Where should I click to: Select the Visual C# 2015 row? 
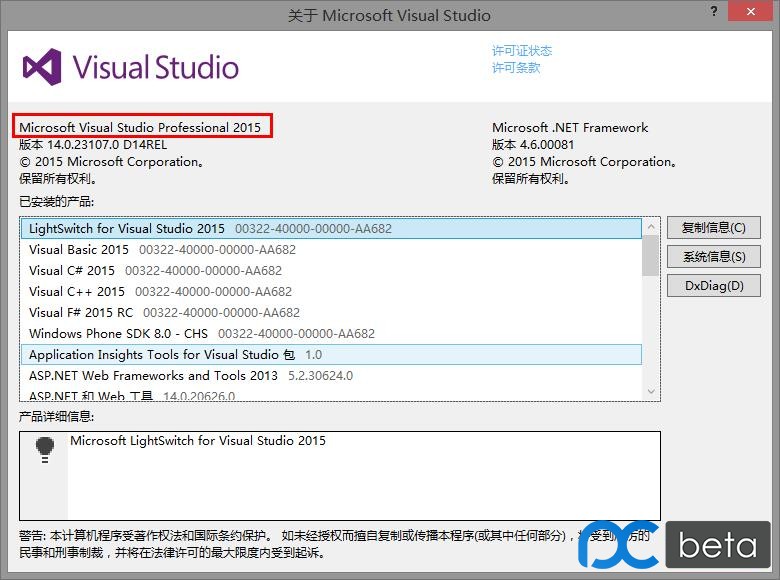click(x=331, y=271)
